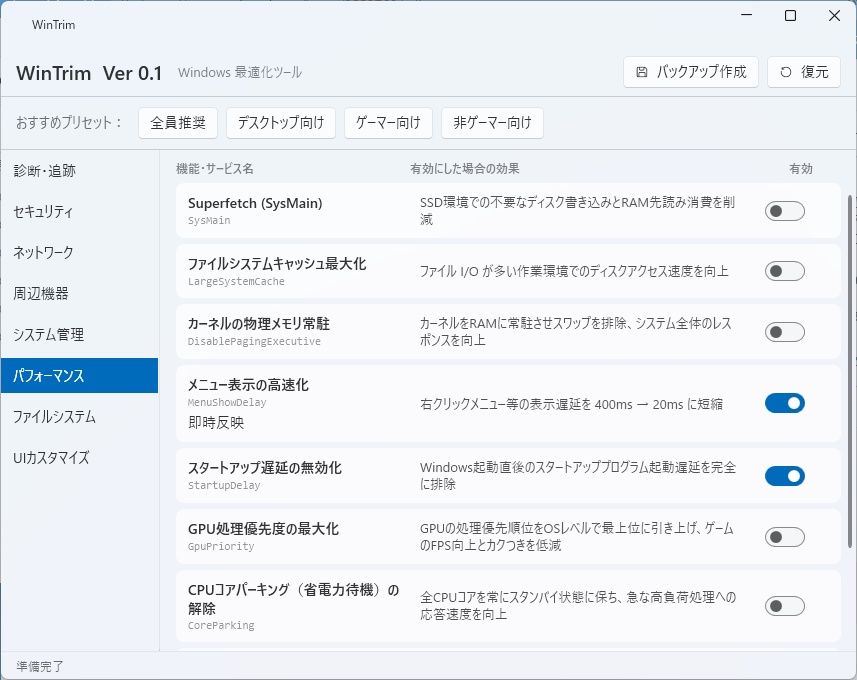Click the 準備完了 status text

[x=40, y=666]
